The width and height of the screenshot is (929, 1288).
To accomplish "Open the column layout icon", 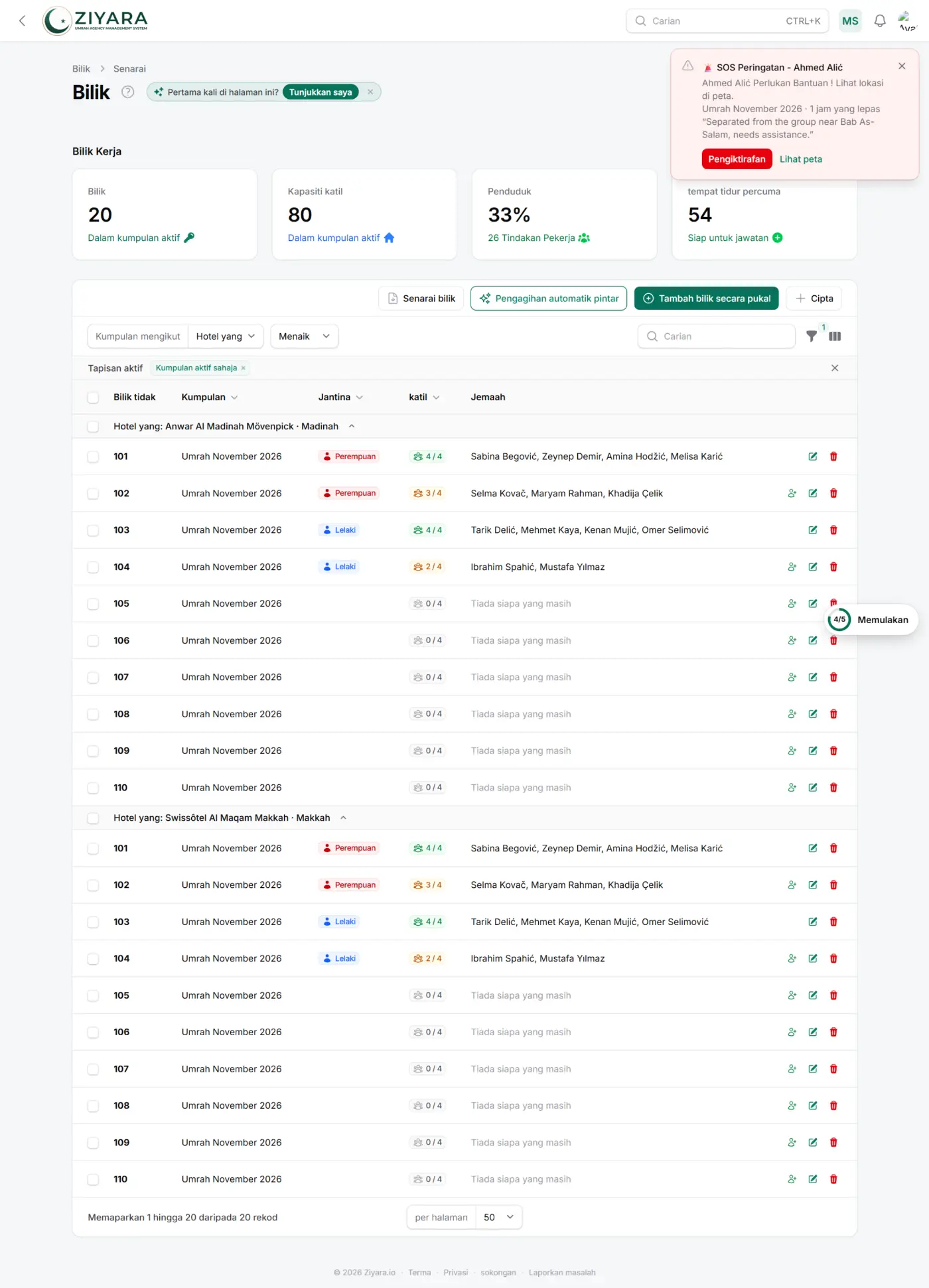I will point(835,336).
